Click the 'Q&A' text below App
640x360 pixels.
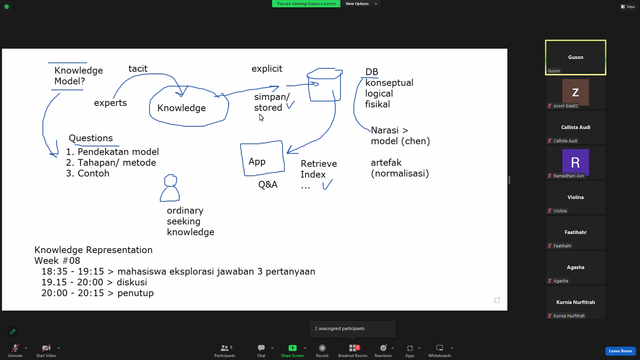tap(268, 185)
